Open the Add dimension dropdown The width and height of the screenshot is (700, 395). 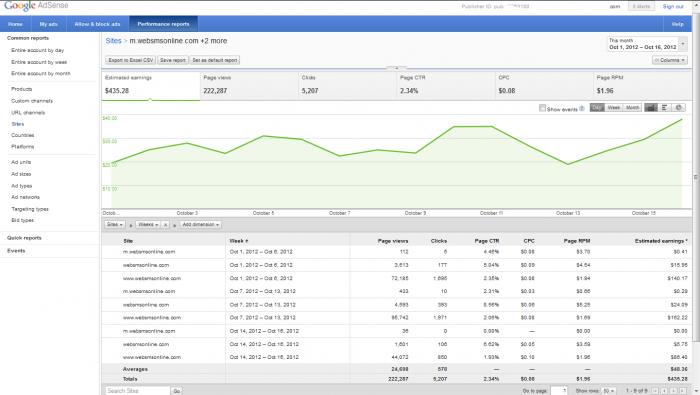click(200, 225)
